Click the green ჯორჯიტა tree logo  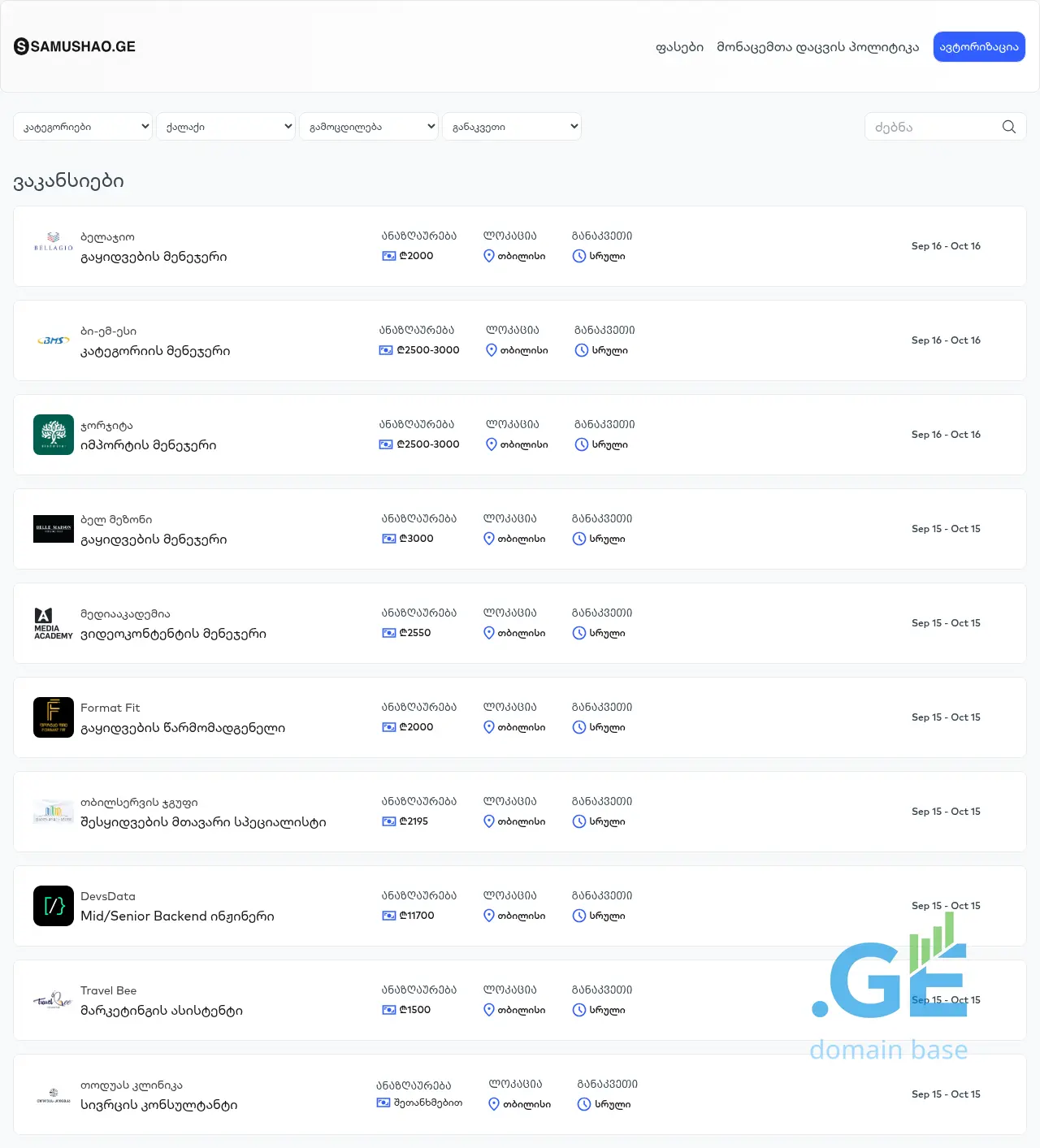54,435
